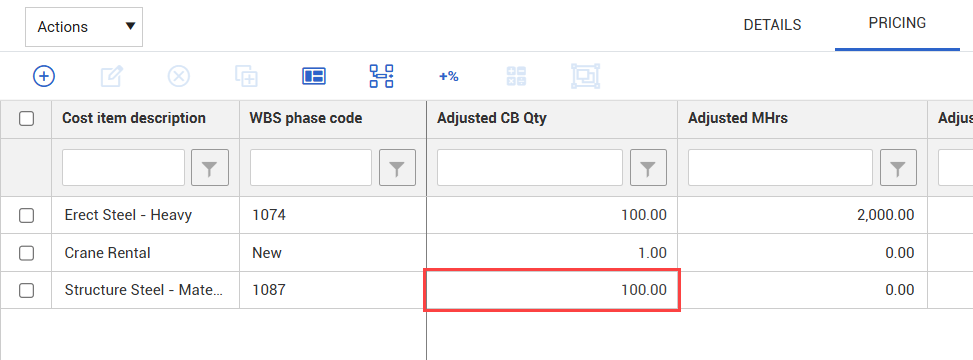Select the Erect Steel - Heavy cell

[x=146, y=215]
